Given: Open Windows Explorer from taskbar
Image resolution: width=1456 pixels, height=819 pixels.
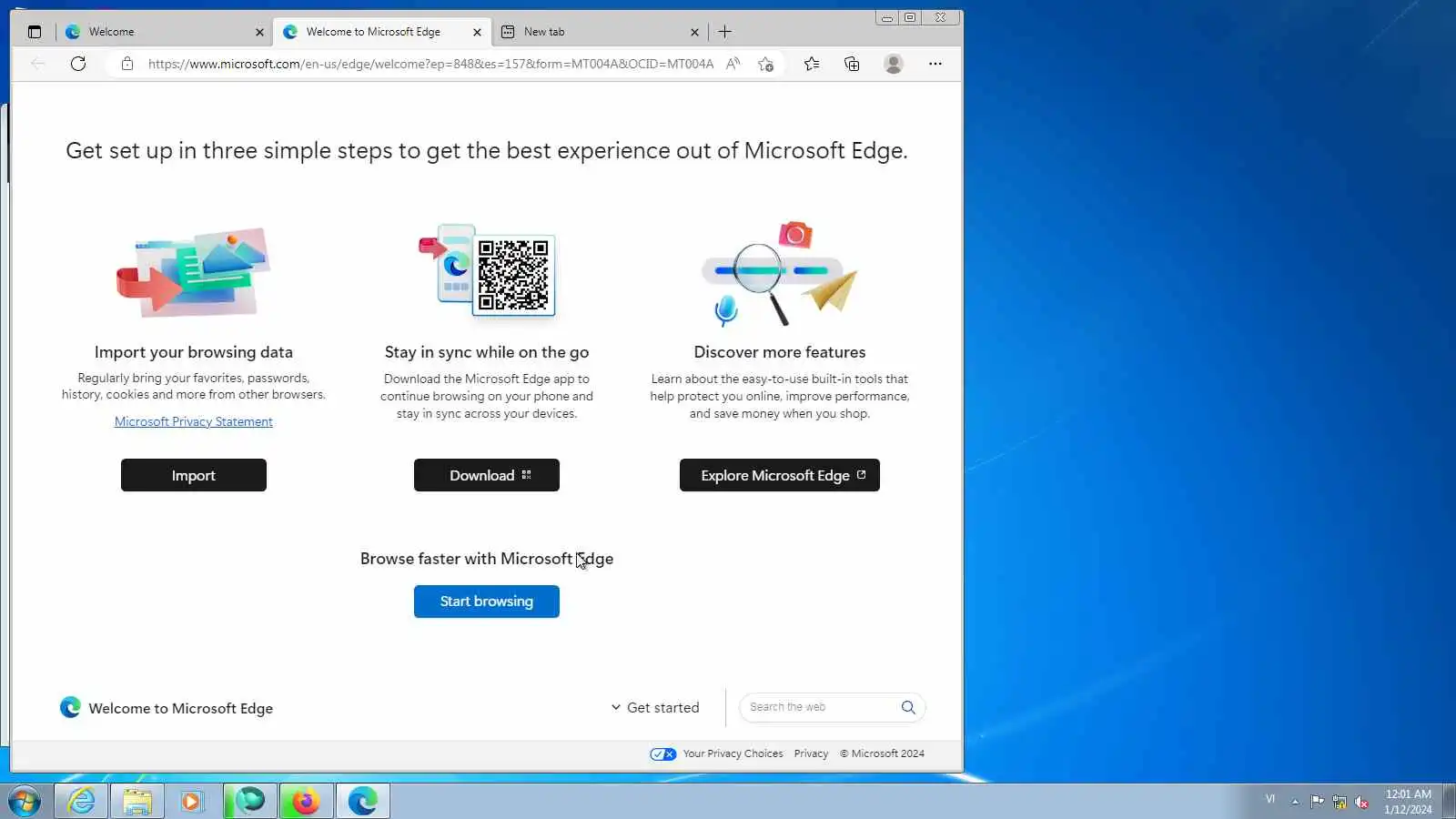Looking at the screenshot, I should (x=137, y=801).
